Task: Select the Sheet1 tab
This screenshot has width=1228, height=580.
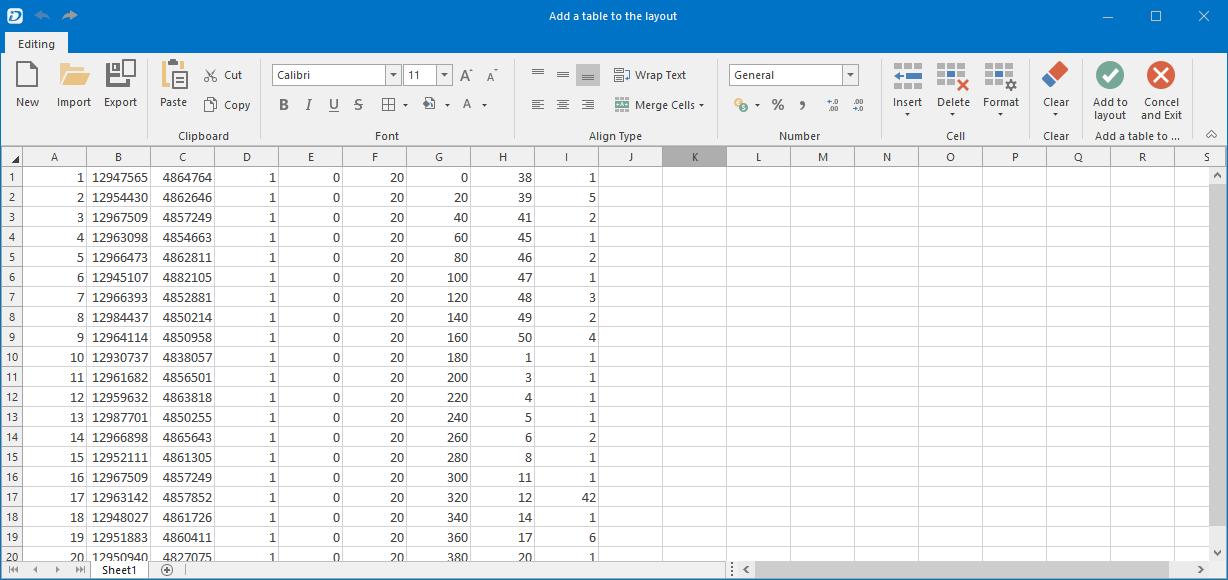Action: point(119,569)
